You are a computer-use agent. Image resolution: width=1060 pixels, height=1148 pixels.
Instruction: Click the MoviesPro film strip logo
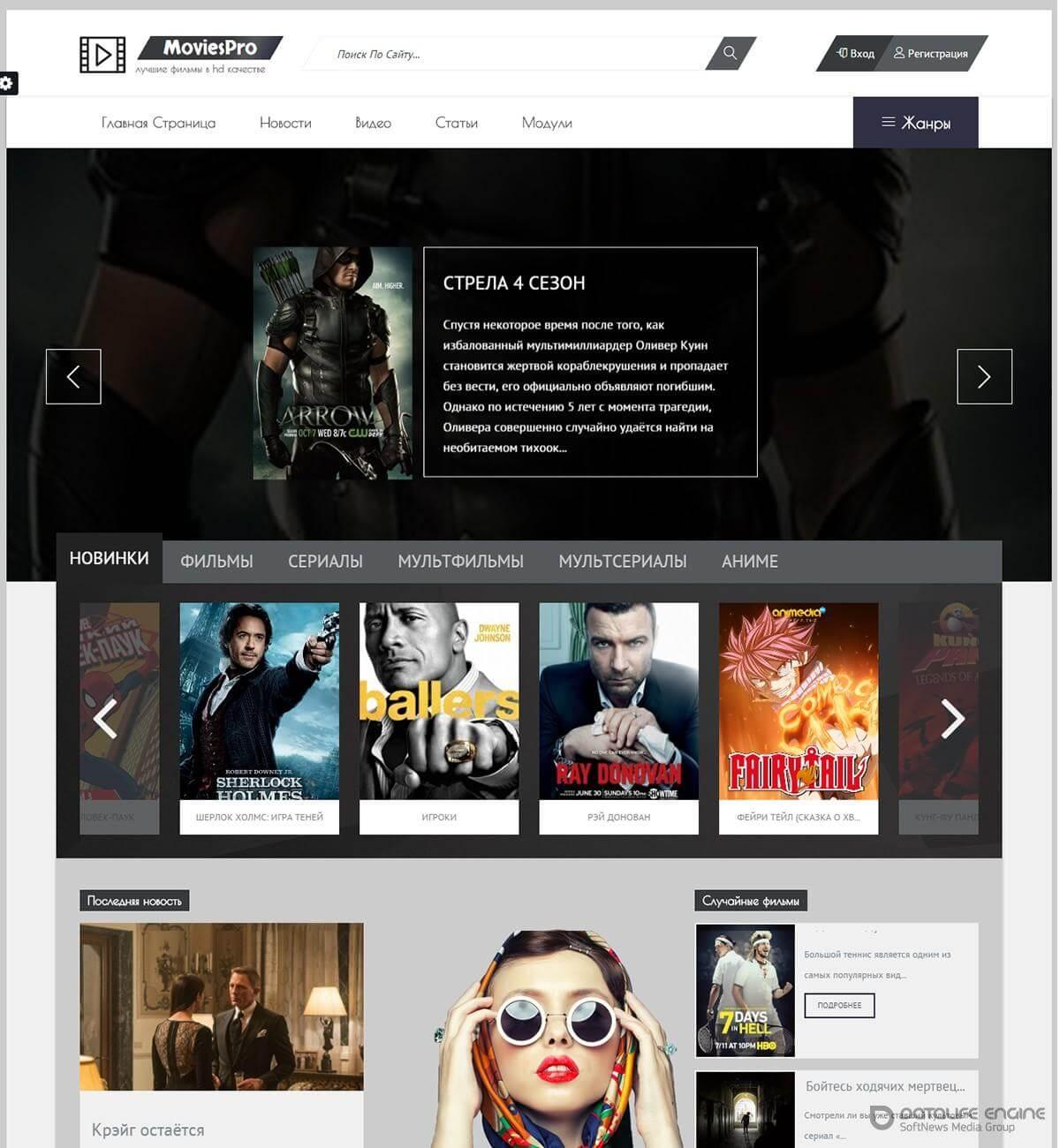(x=102, y=55)
